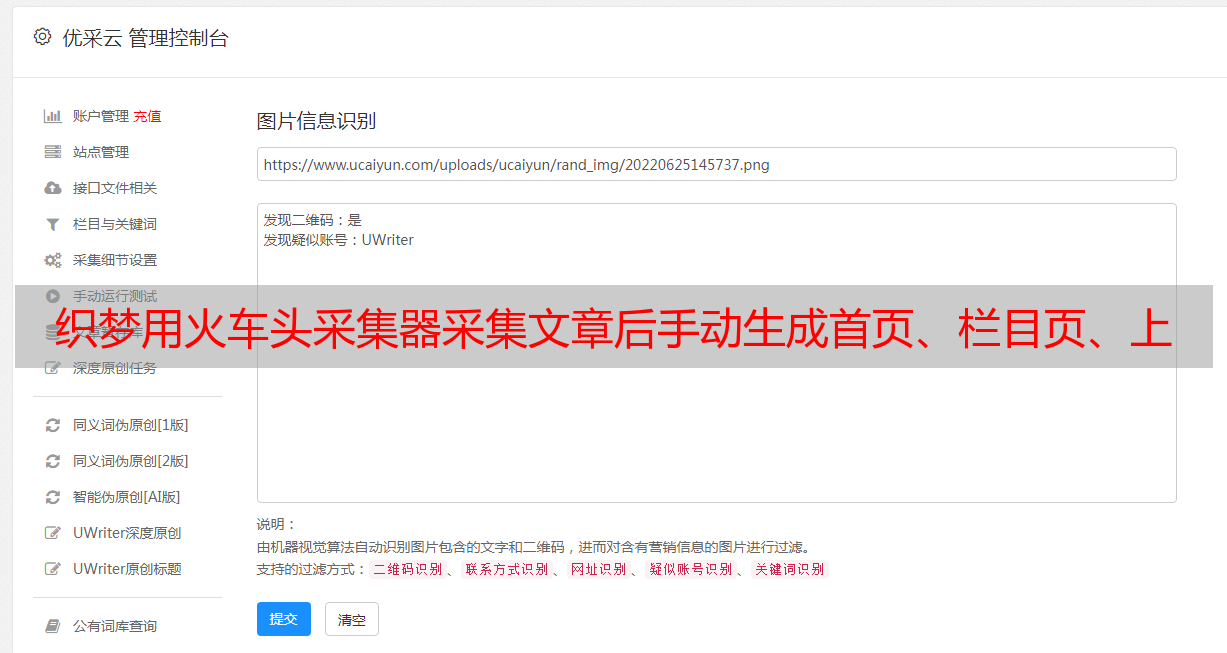Click the 优采云 管理控制台 title
The width and height of the screenshot is (1227, 653).
[145, 38]
